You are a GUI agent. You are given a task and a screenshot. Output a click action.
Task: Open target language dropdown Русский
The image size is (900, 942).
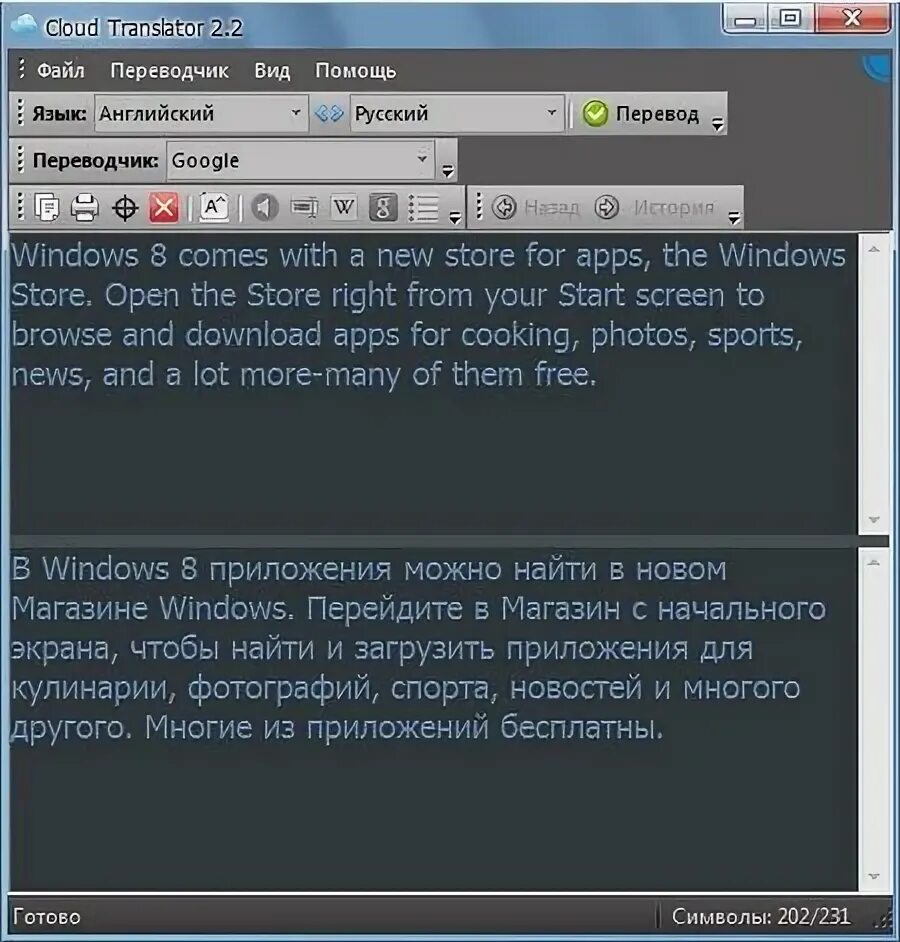[457, 113]
